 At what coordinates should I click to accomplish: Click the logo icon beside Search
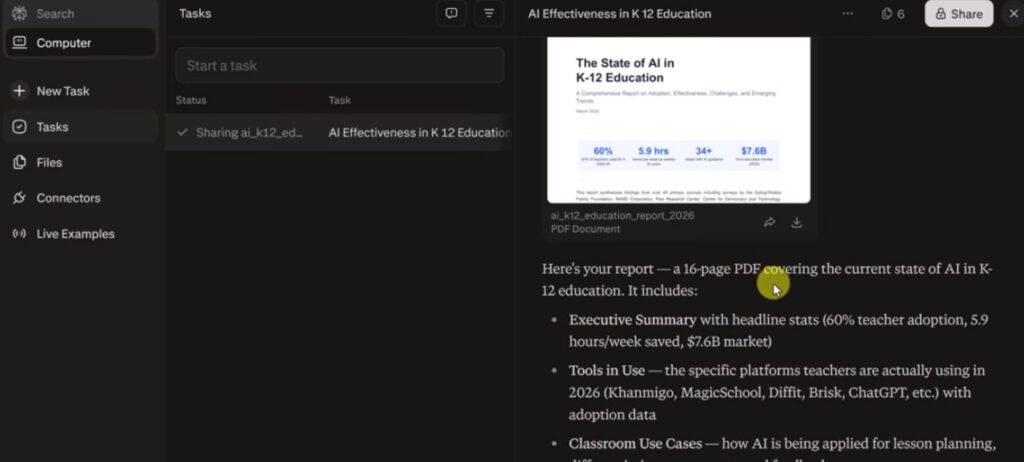(18, 14)
